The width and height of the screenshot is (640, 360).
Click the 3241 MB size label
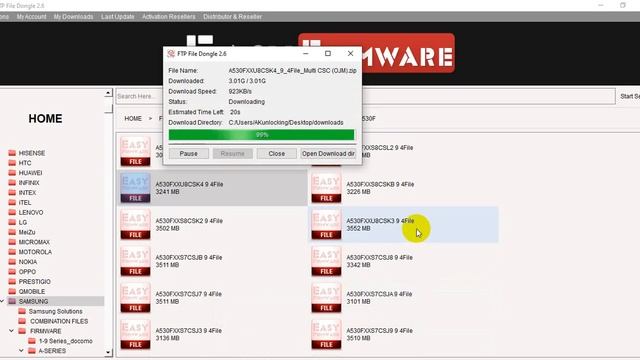[167, 191]
